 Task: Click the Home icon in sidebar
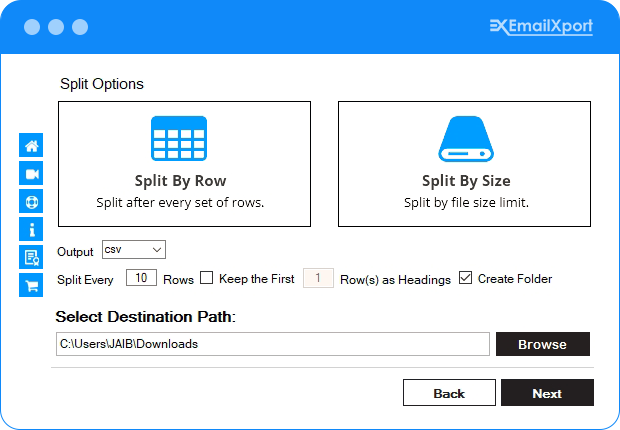(x=31, y=146)
